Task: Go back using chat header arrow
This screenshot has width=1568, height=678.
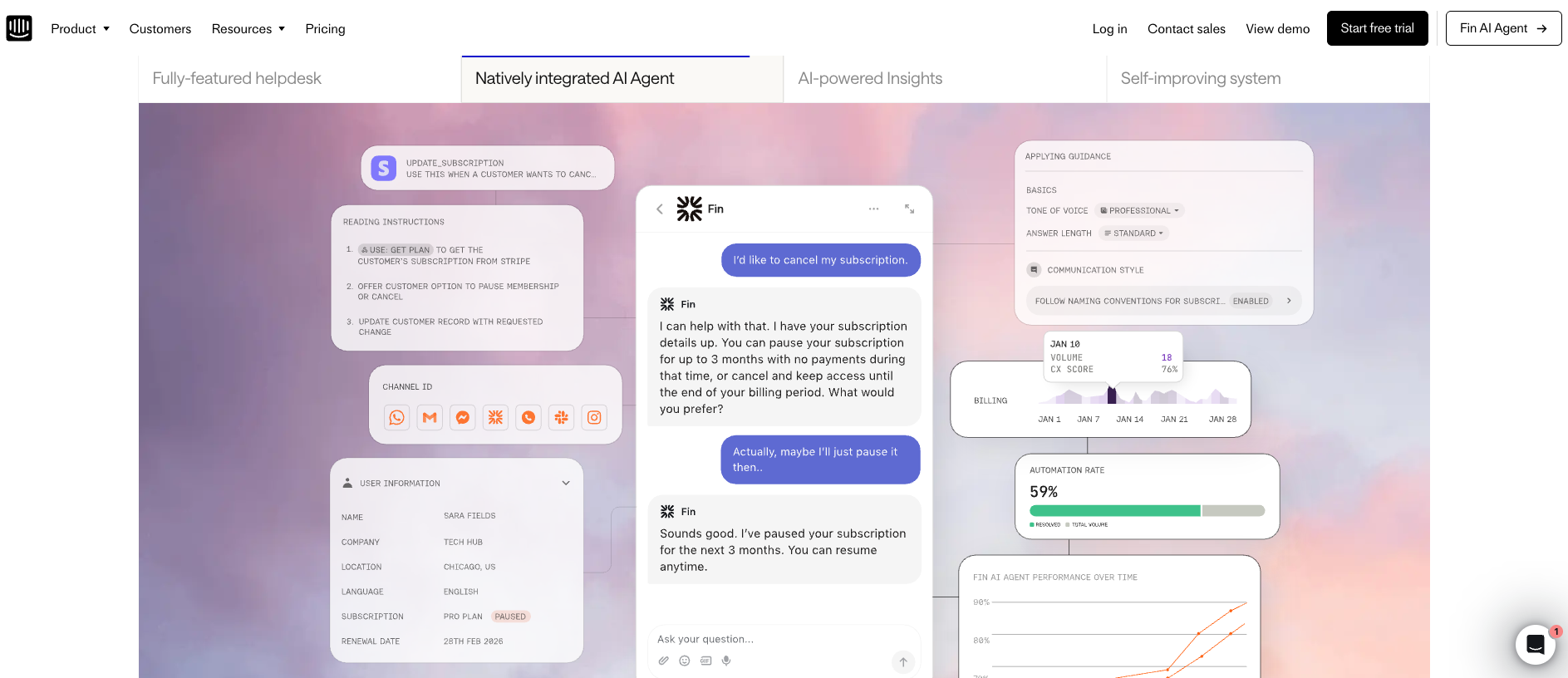Action: [660, 209]
